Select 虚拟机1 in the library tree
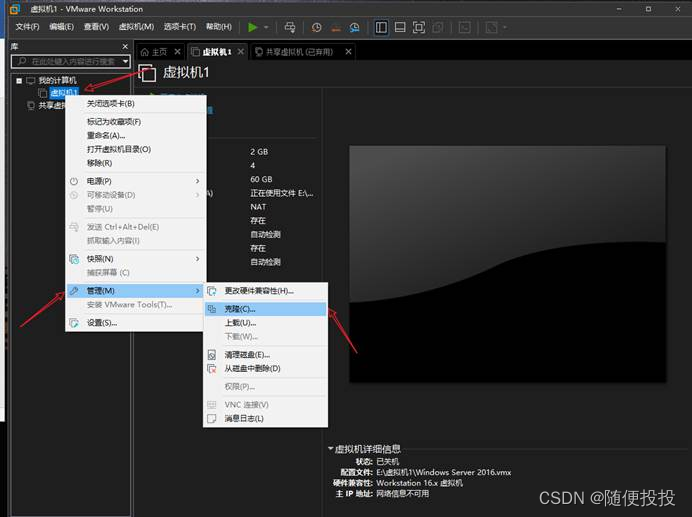The image size is (692, 517). [64, 93]
